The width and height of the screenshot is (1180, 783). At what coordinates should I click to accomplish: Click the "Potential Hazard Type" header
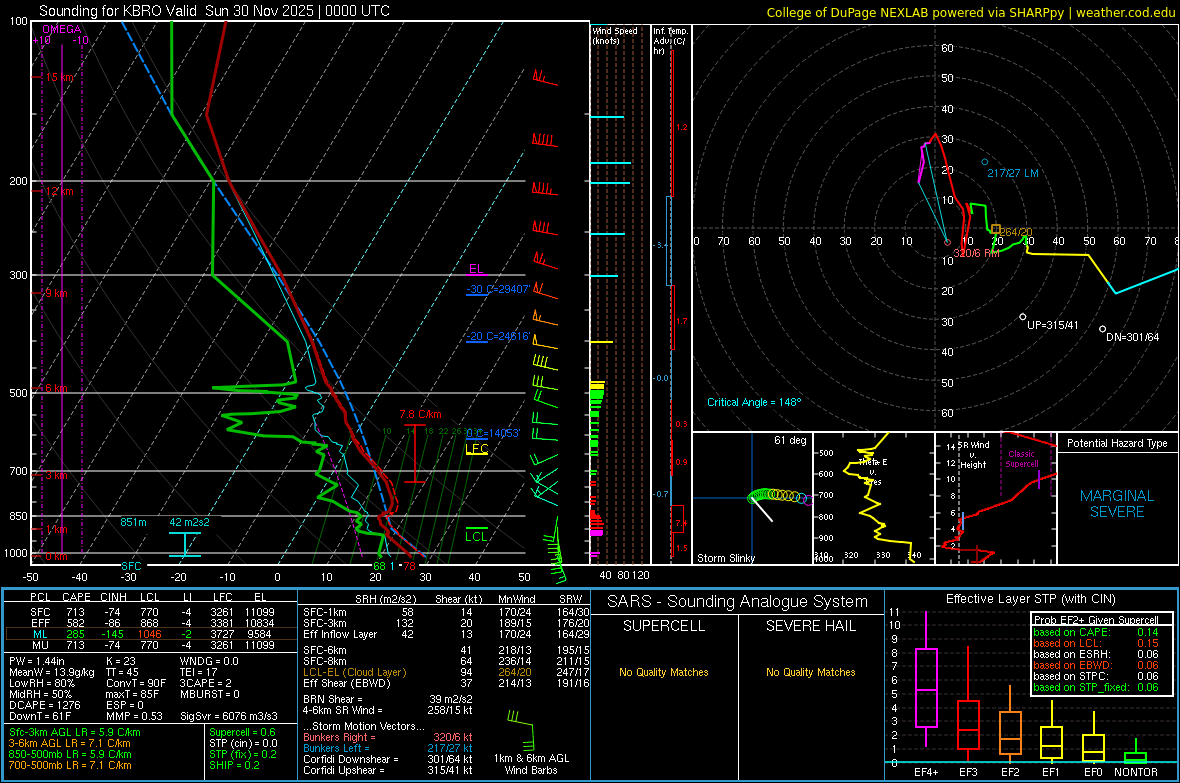1117,443
